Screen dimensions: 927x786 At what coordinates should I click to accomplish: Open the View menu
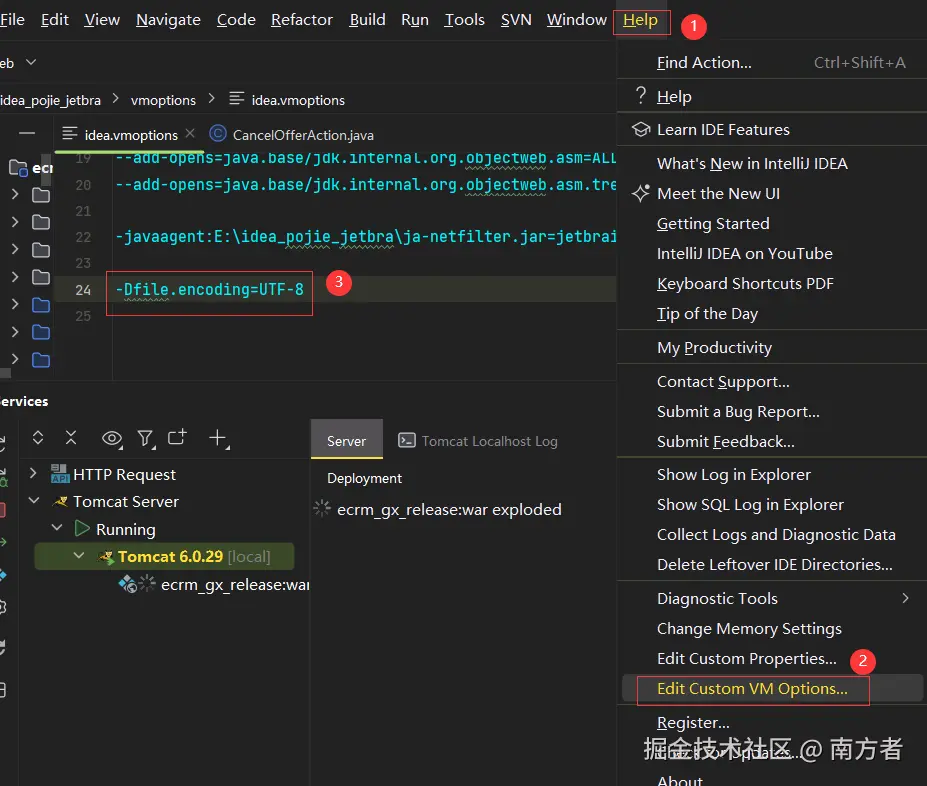[x=102, y=20]
